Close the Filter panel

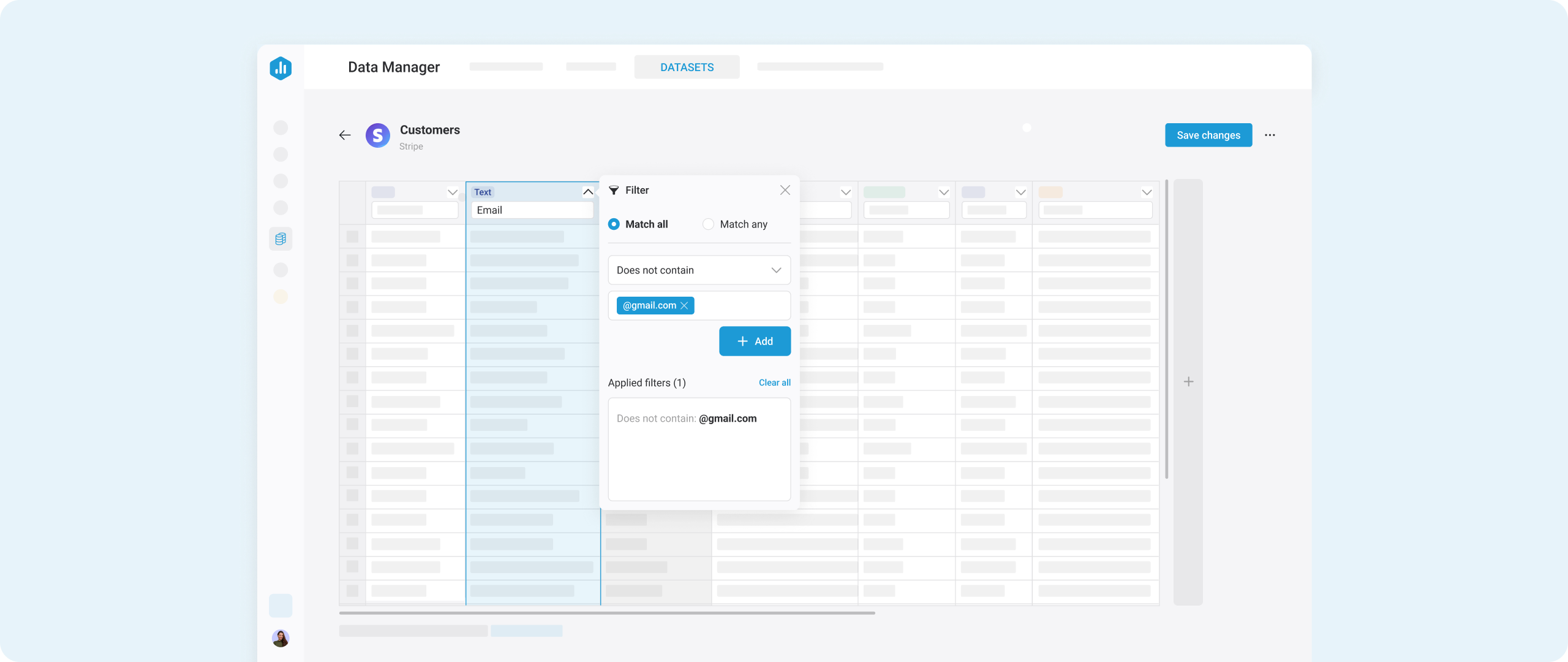(785, 191)
